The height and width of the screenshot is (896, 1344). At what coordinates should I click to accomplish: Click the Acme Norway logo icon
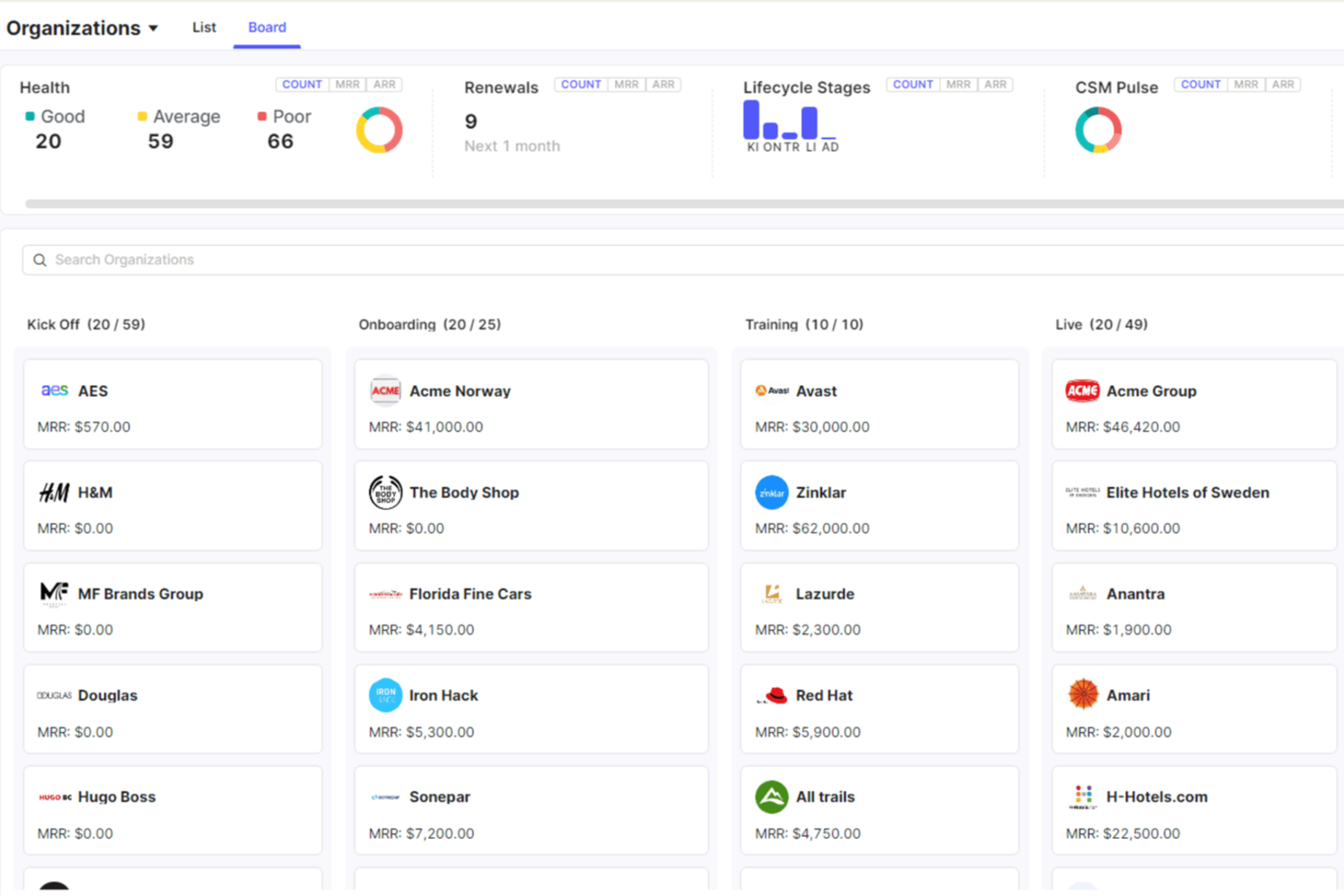tap(385, 390)
